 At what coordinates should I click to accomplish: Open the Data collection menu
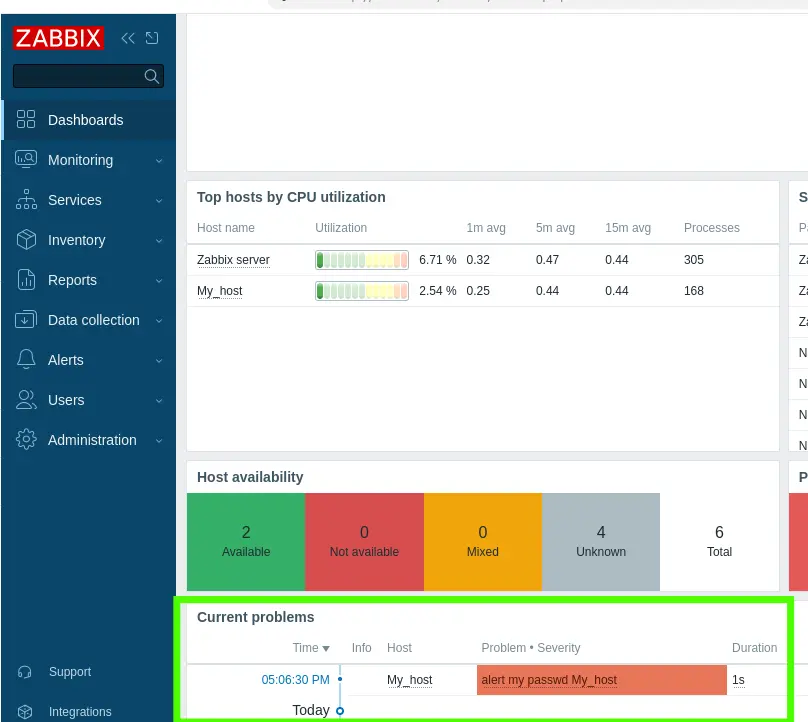93,320
